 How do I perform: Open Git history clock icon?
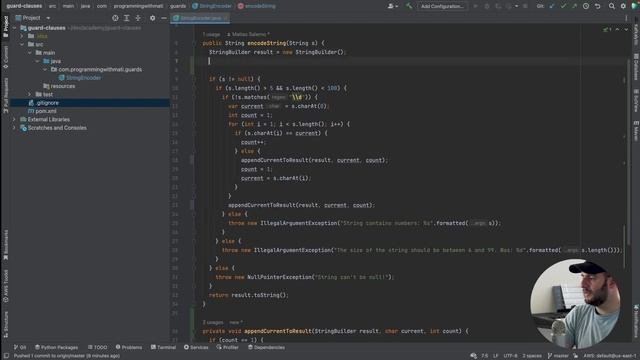(586, 6)
